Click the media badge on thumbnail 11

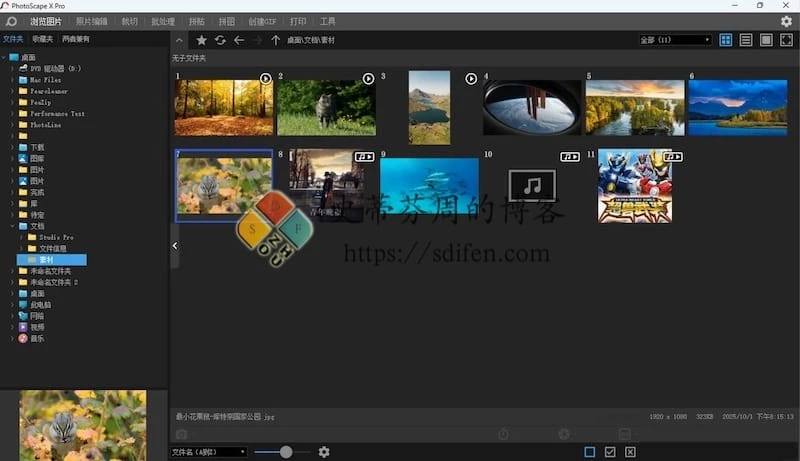[672, 157]
